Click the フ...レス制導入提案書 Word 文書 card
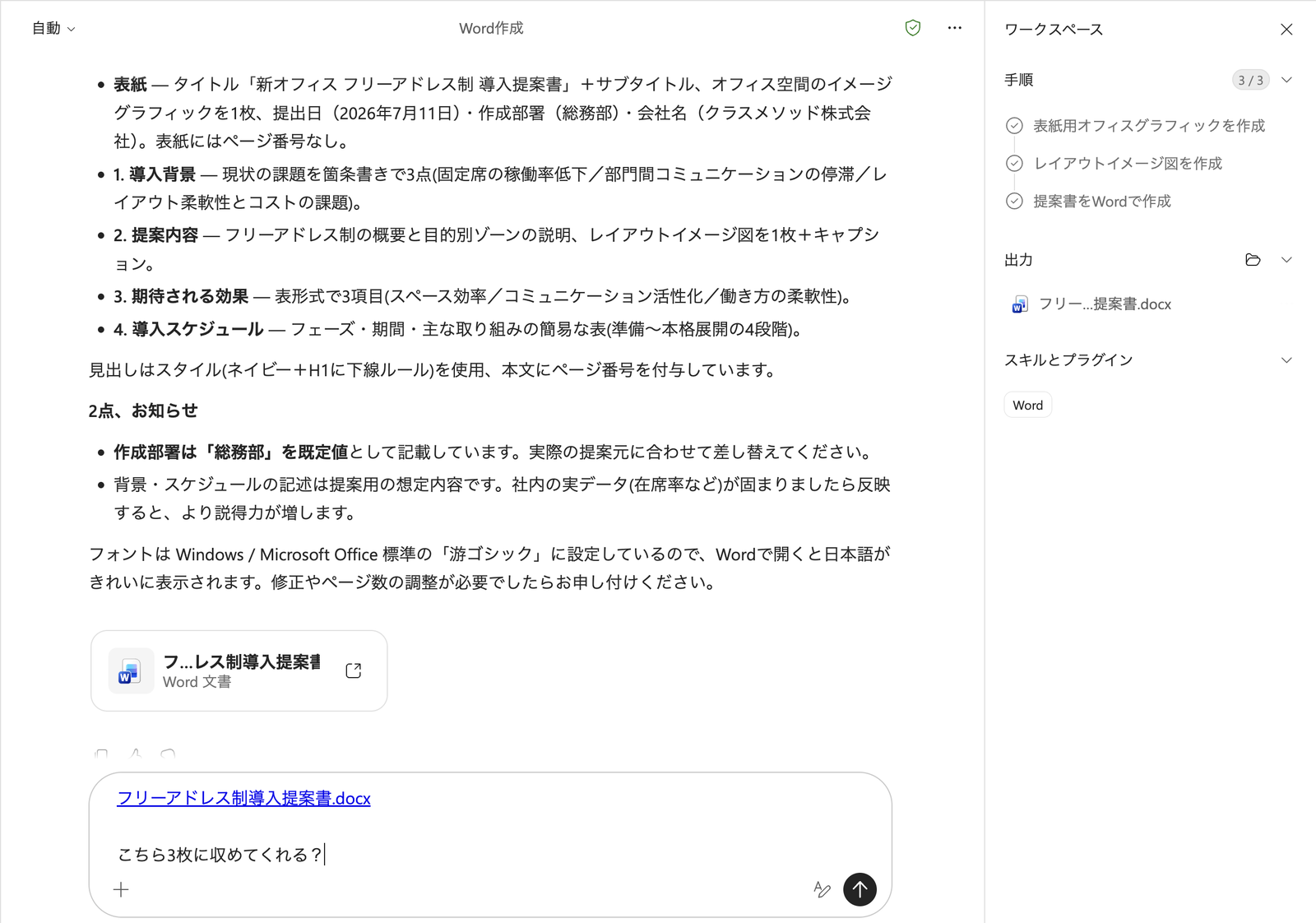The height and width of the screenshot is (923, 1316). pyautogui.click(x=239, y=670)
